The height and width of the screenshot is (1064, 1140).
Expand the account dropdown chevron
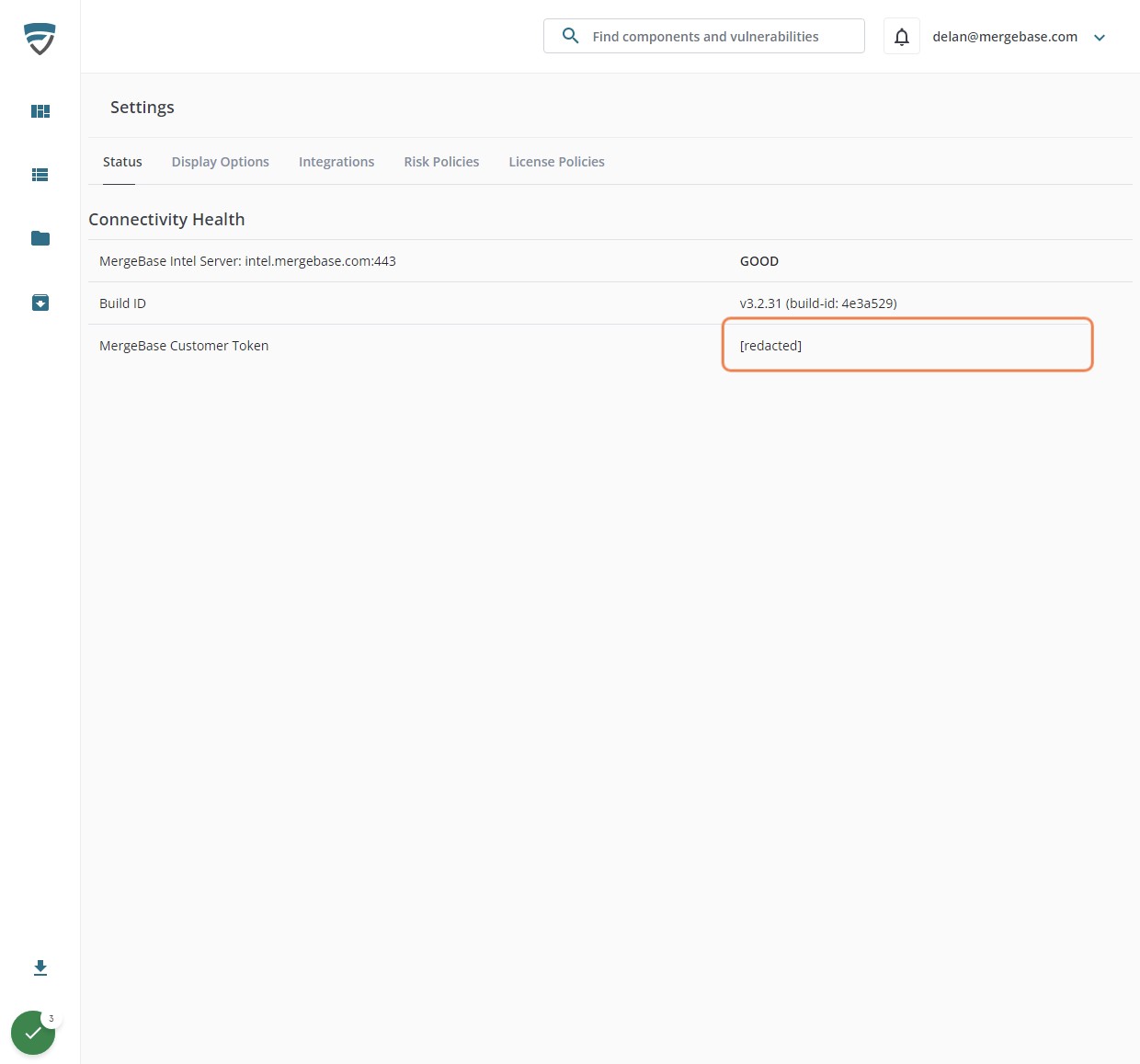coord(1100,38)
